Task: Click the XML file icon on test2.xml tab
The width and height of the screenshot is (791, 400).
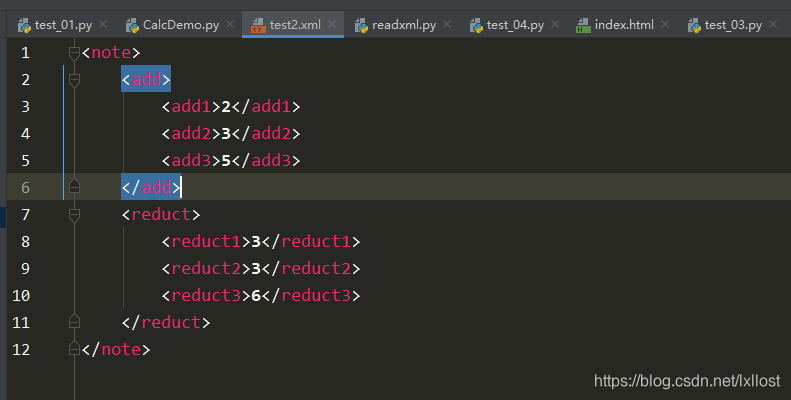Action: [x=258, y=25]
